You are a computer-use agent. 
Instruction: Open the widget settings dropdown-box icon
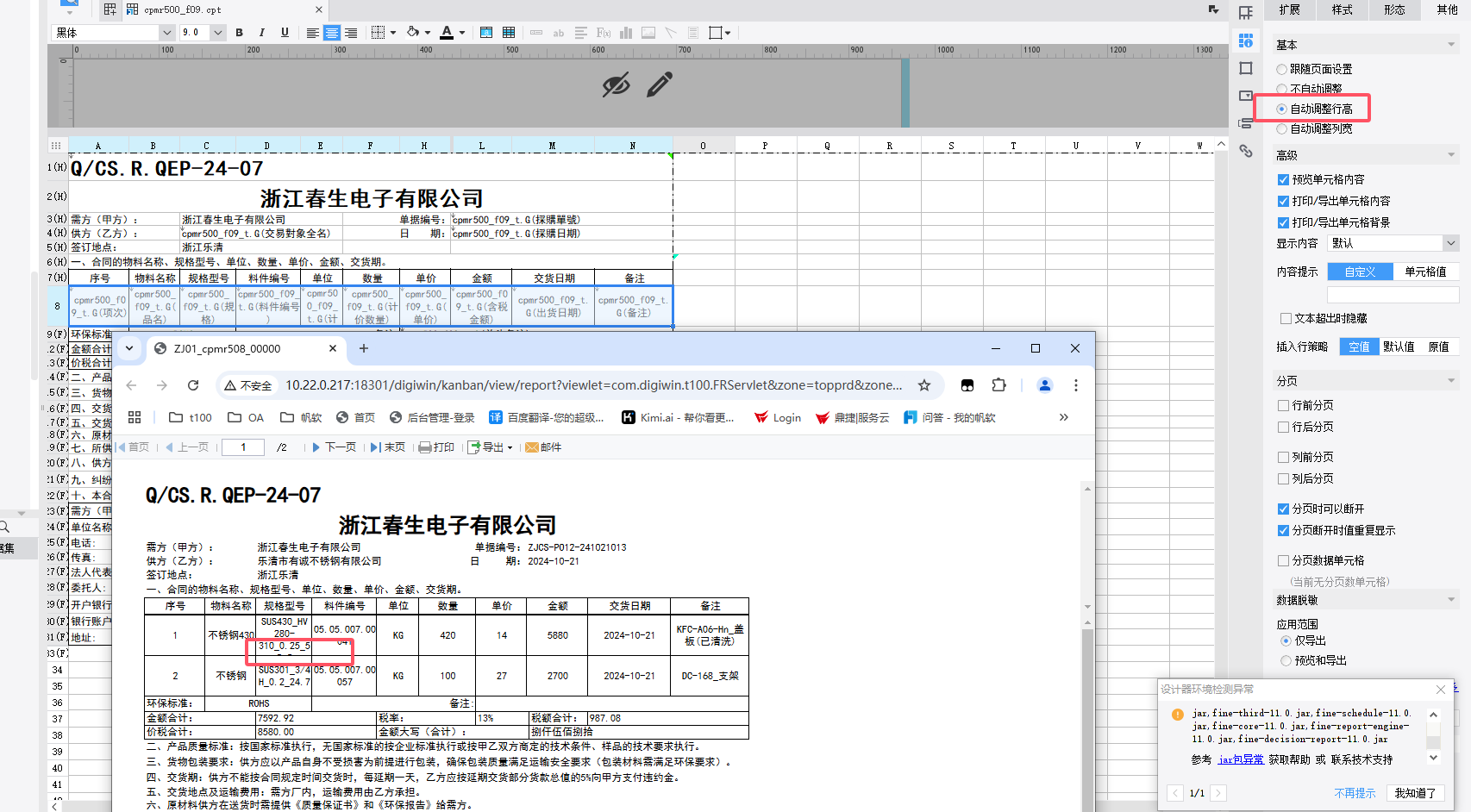pyautogui.click(x=1246, y=96)
